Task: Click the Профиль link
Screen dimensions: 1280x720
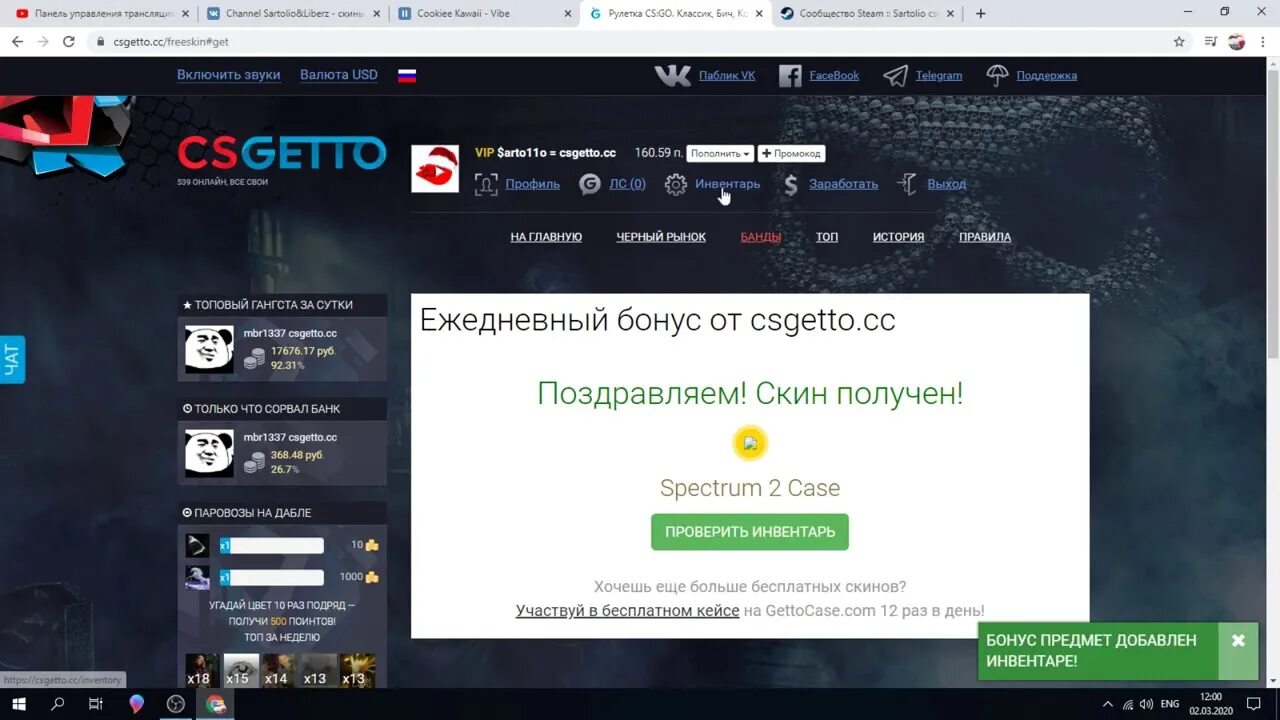Action: [533, 184]
